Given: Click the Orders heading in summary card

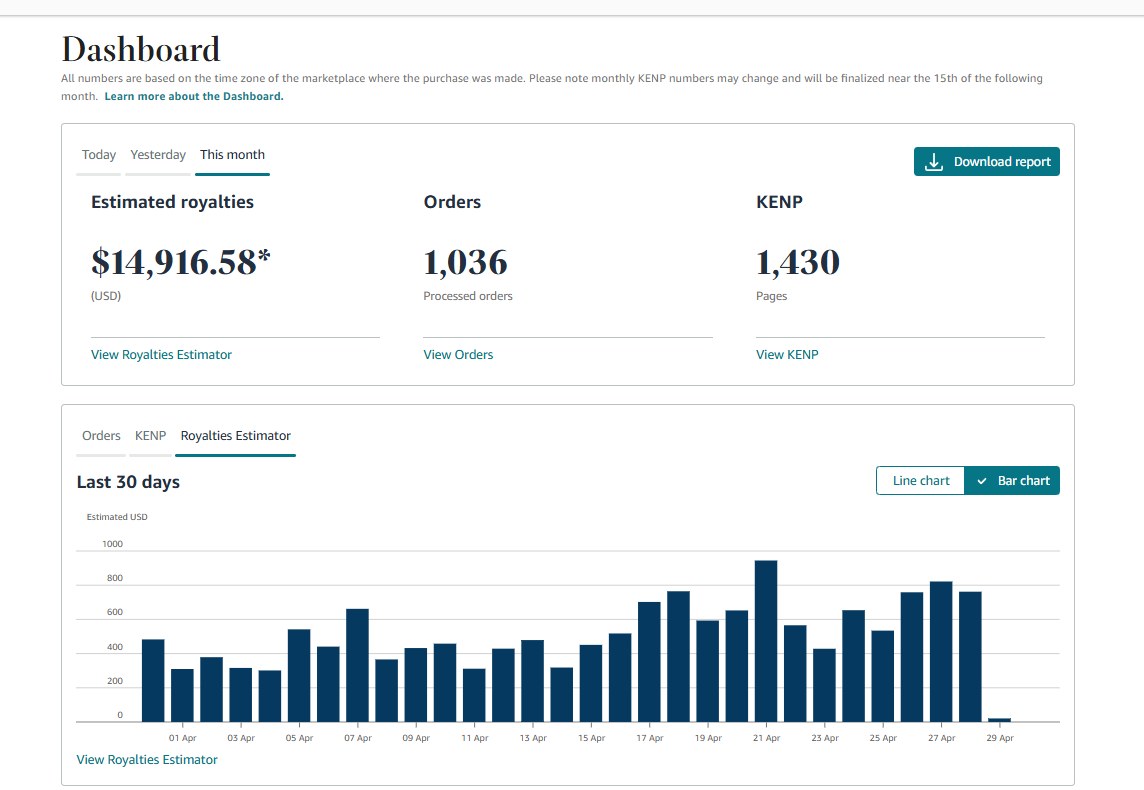Looking at the screenshot, I should tap(452, 202).
